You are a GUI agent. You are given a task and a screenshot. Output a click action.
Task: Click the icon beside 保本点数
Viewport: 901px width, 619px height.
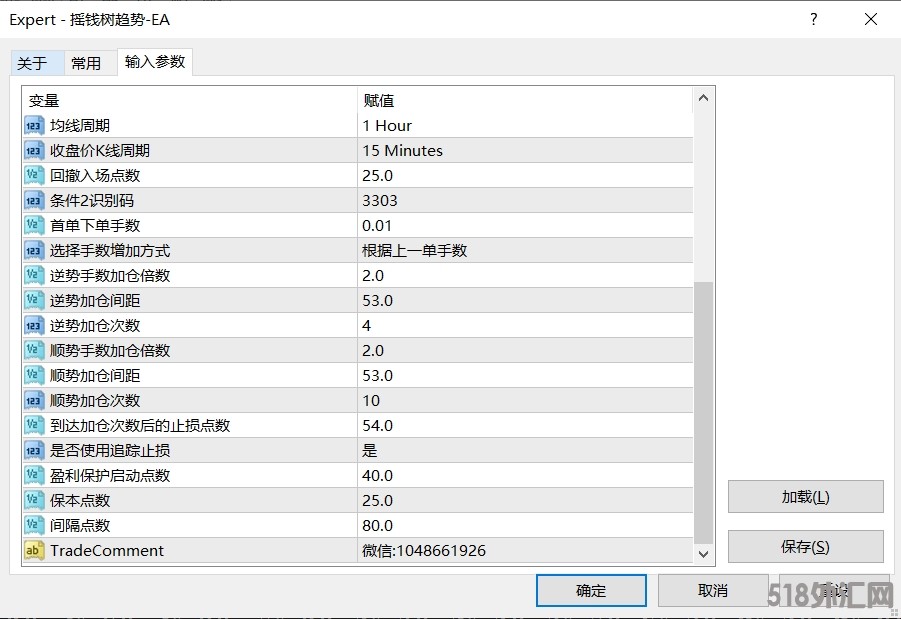[34, 501]
